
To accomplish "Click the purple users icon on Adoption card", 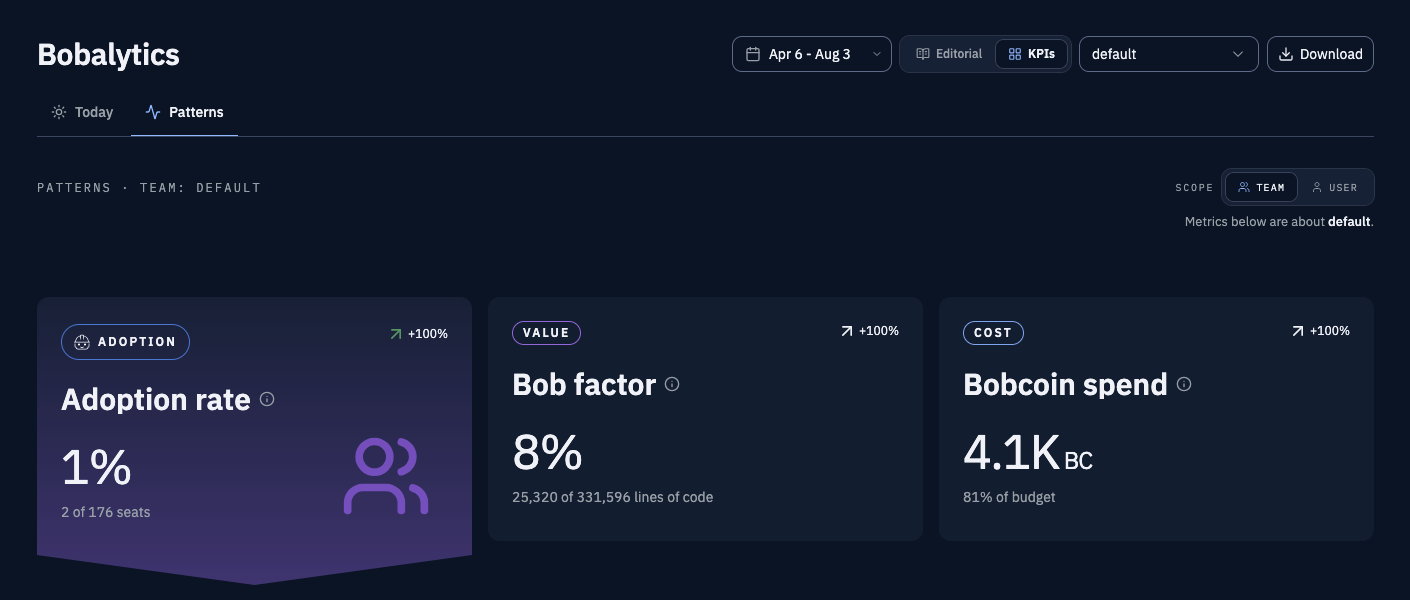I will 386,476.
